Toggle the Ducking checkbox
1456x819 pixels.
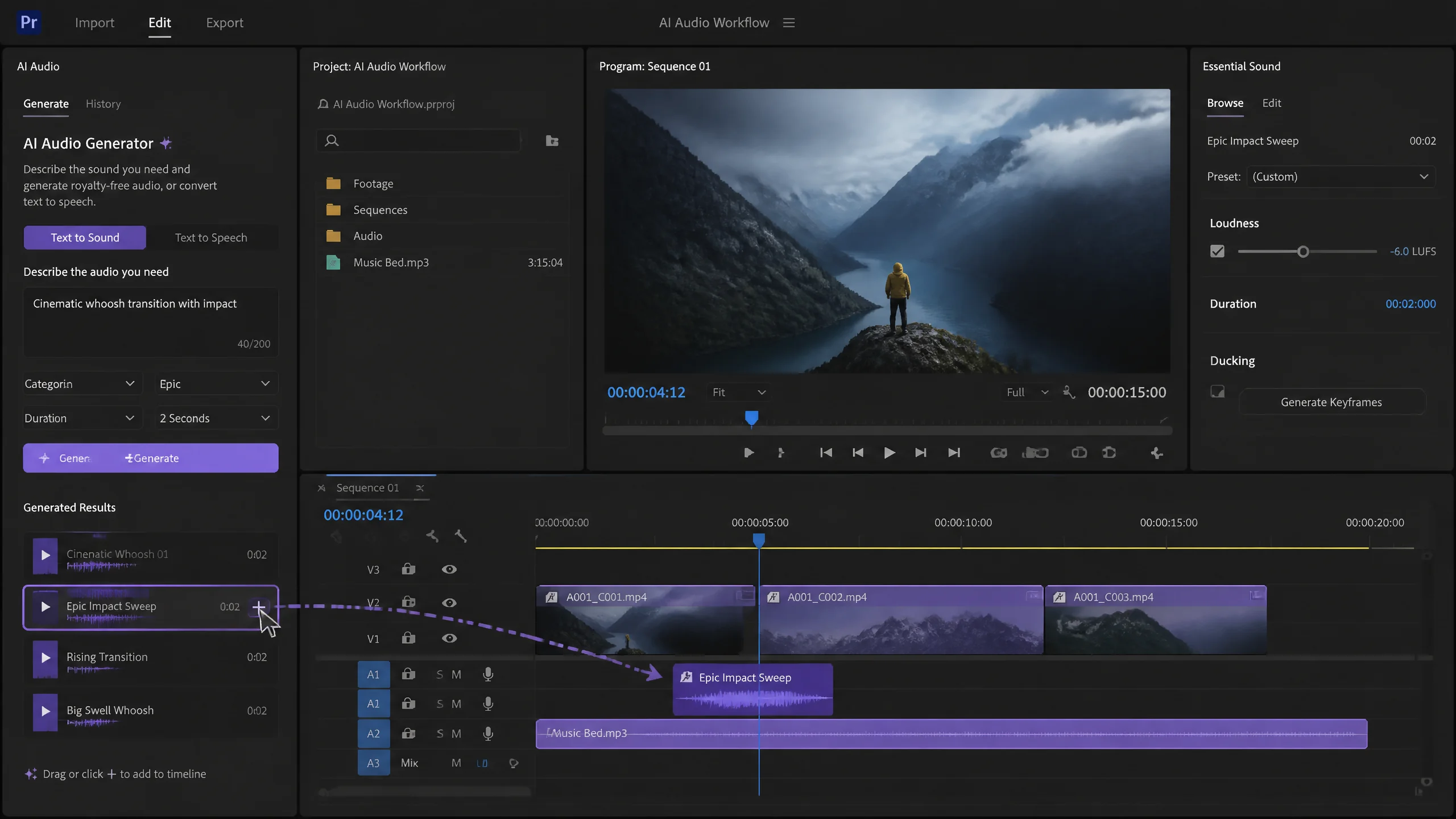pos(1217,391)
